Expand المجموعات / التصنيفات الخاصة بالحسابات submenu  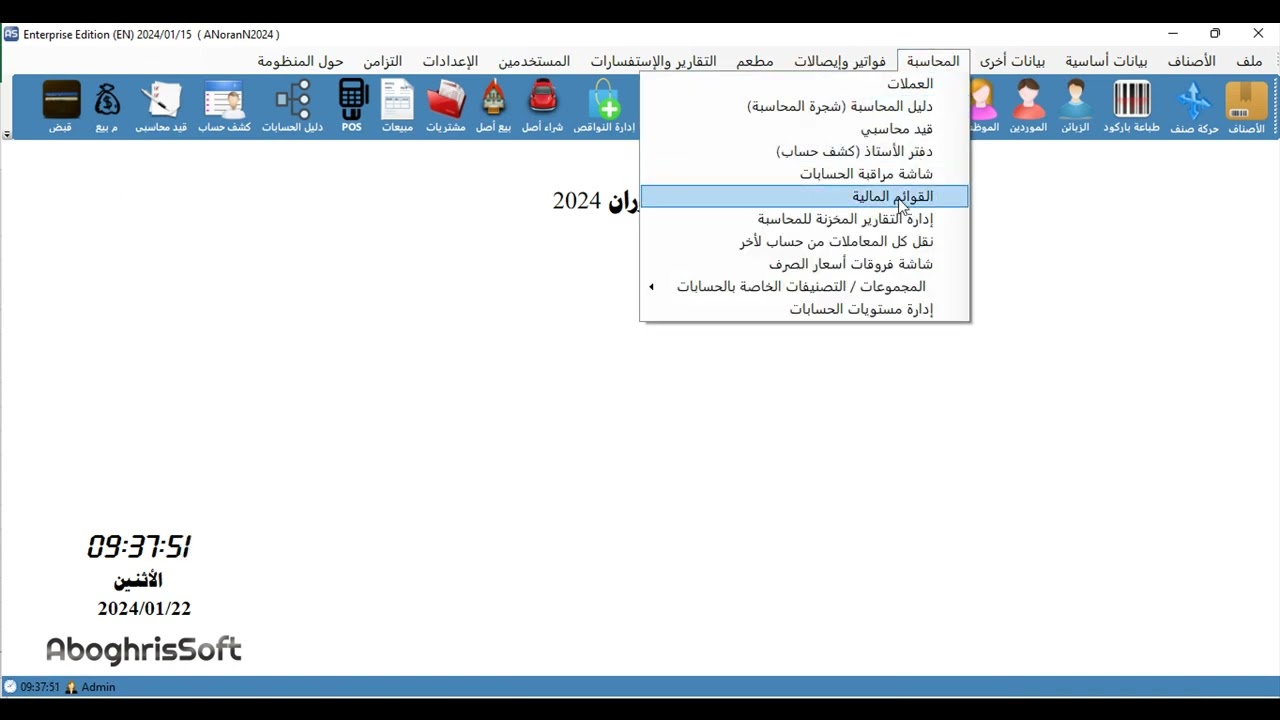click(805, 286)
